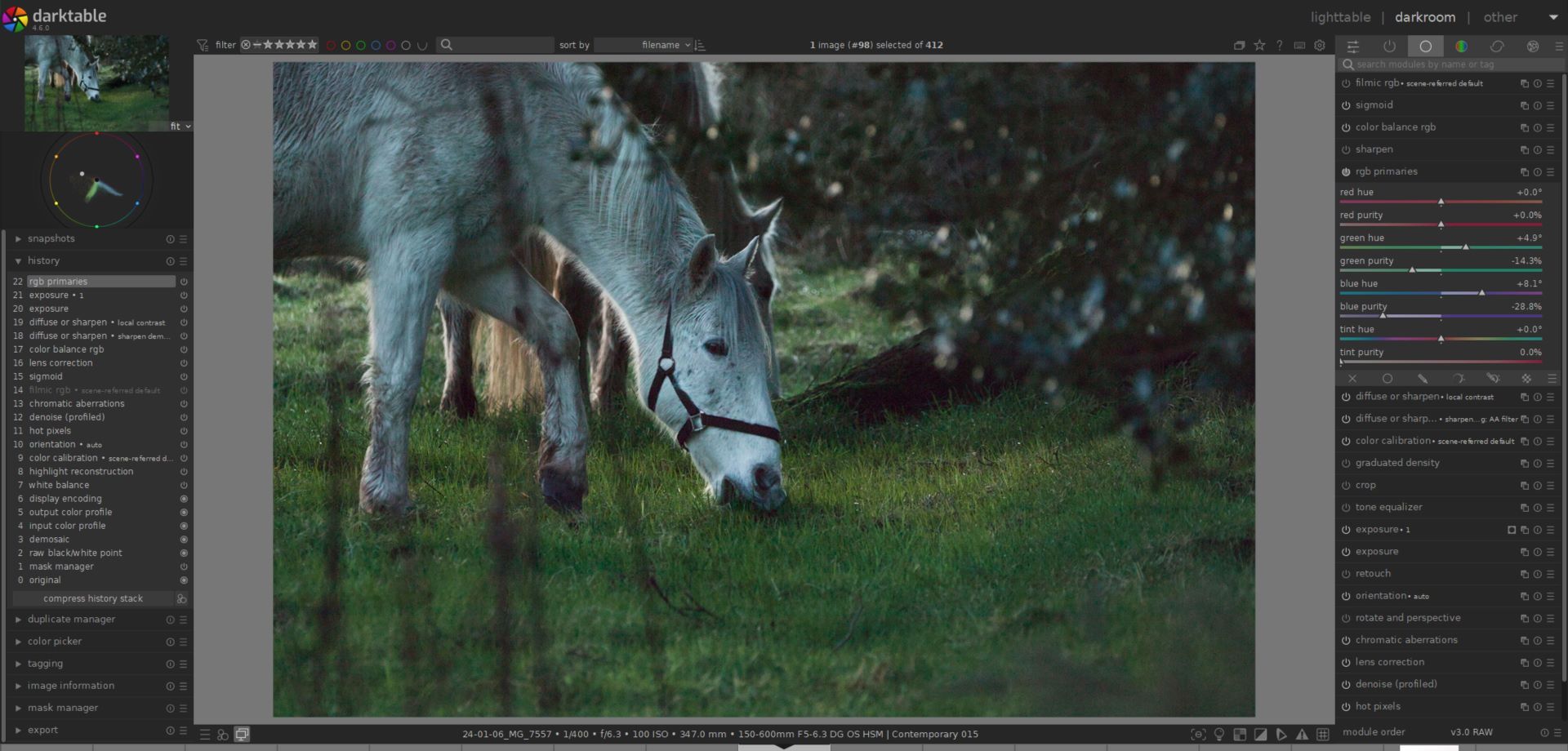
Task: Open the styles quick access icon in bottom bar
Action: point(223,735)
